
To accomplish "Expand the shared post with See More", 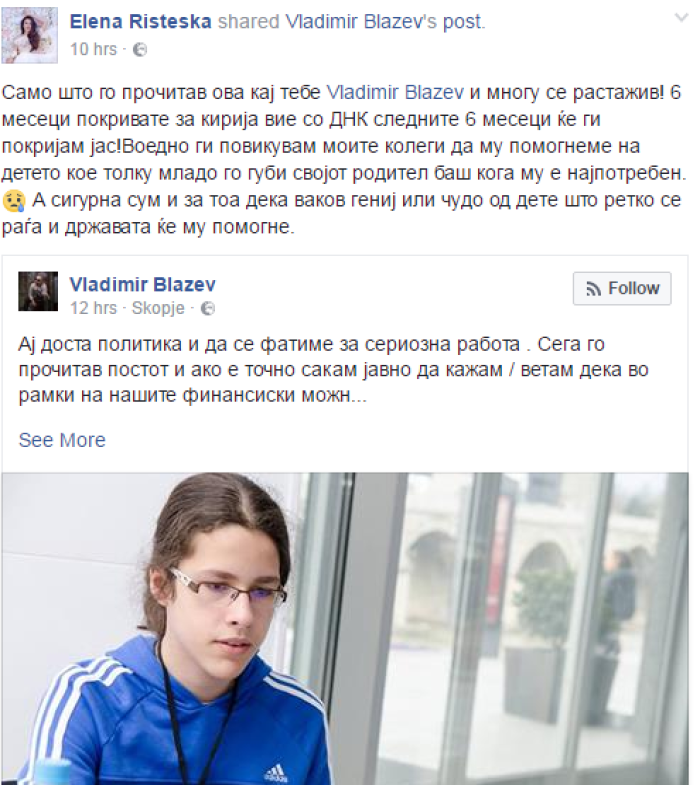I will tap(62, 440).
